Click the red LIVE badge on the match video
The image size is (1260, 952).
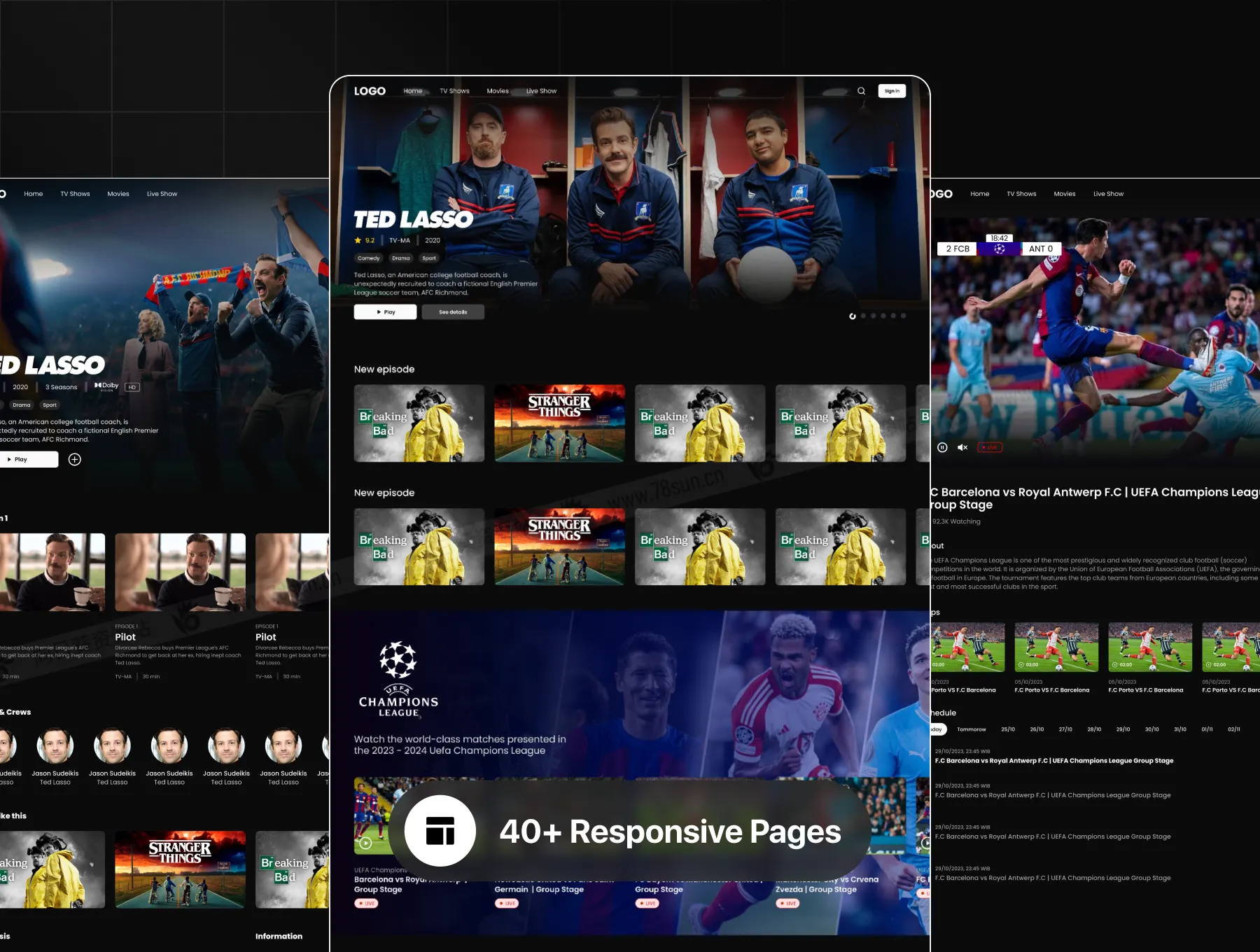coord(990,447)
